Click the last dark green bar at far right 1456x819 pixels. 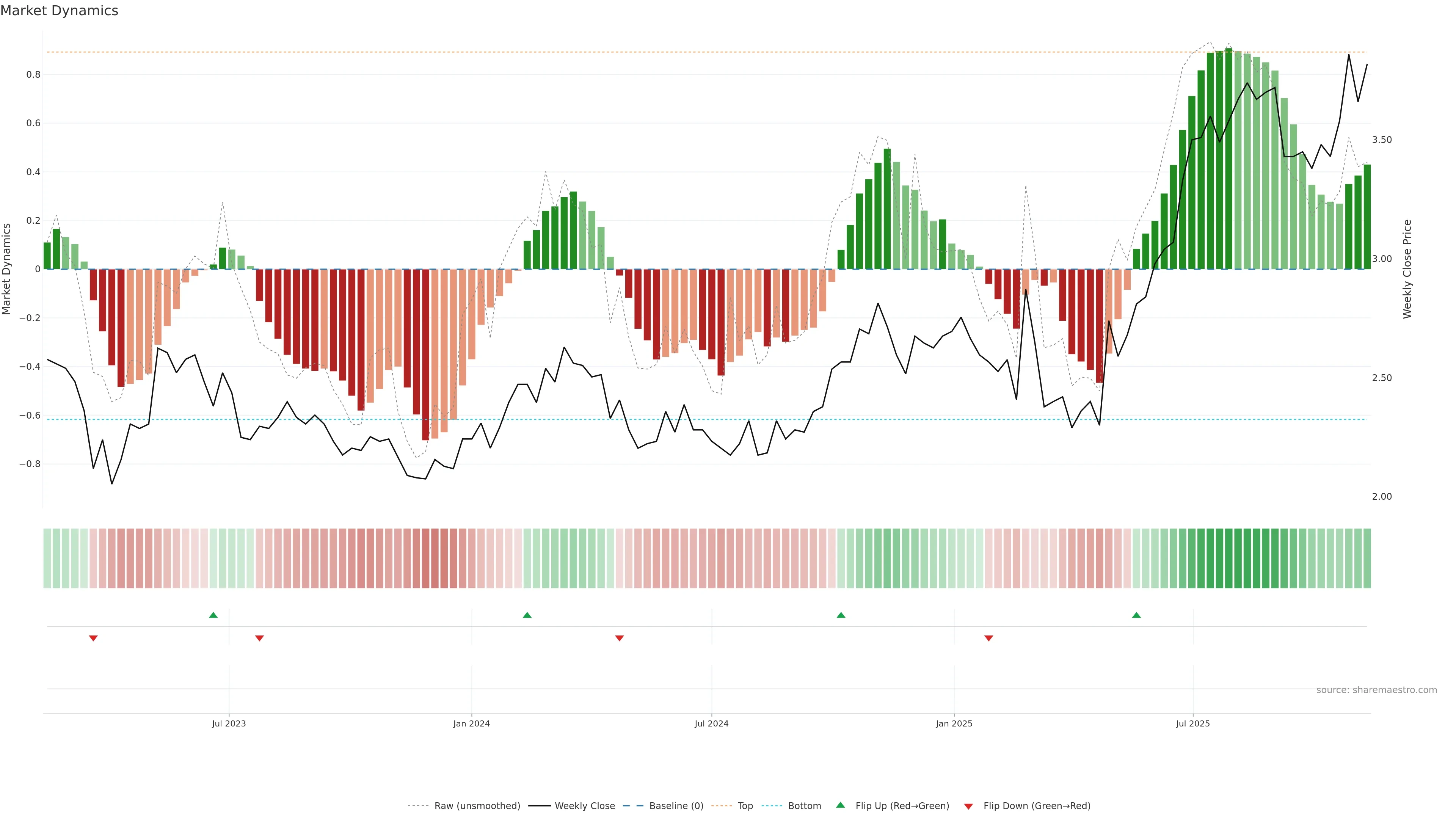click(1367, 217)
